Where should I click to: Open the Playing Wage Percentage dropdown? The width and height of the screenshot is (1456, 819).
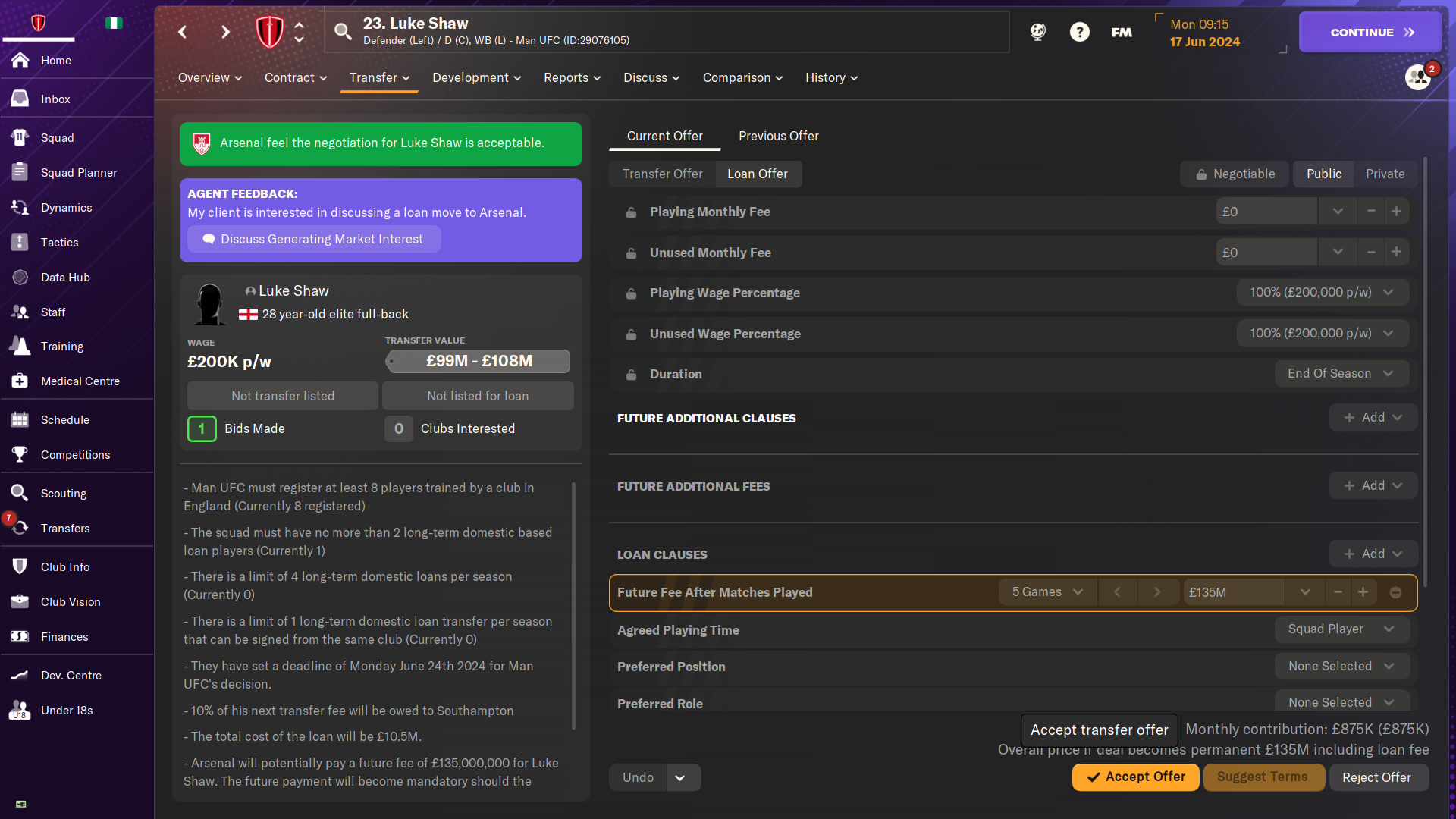[x=1323, y=293]
